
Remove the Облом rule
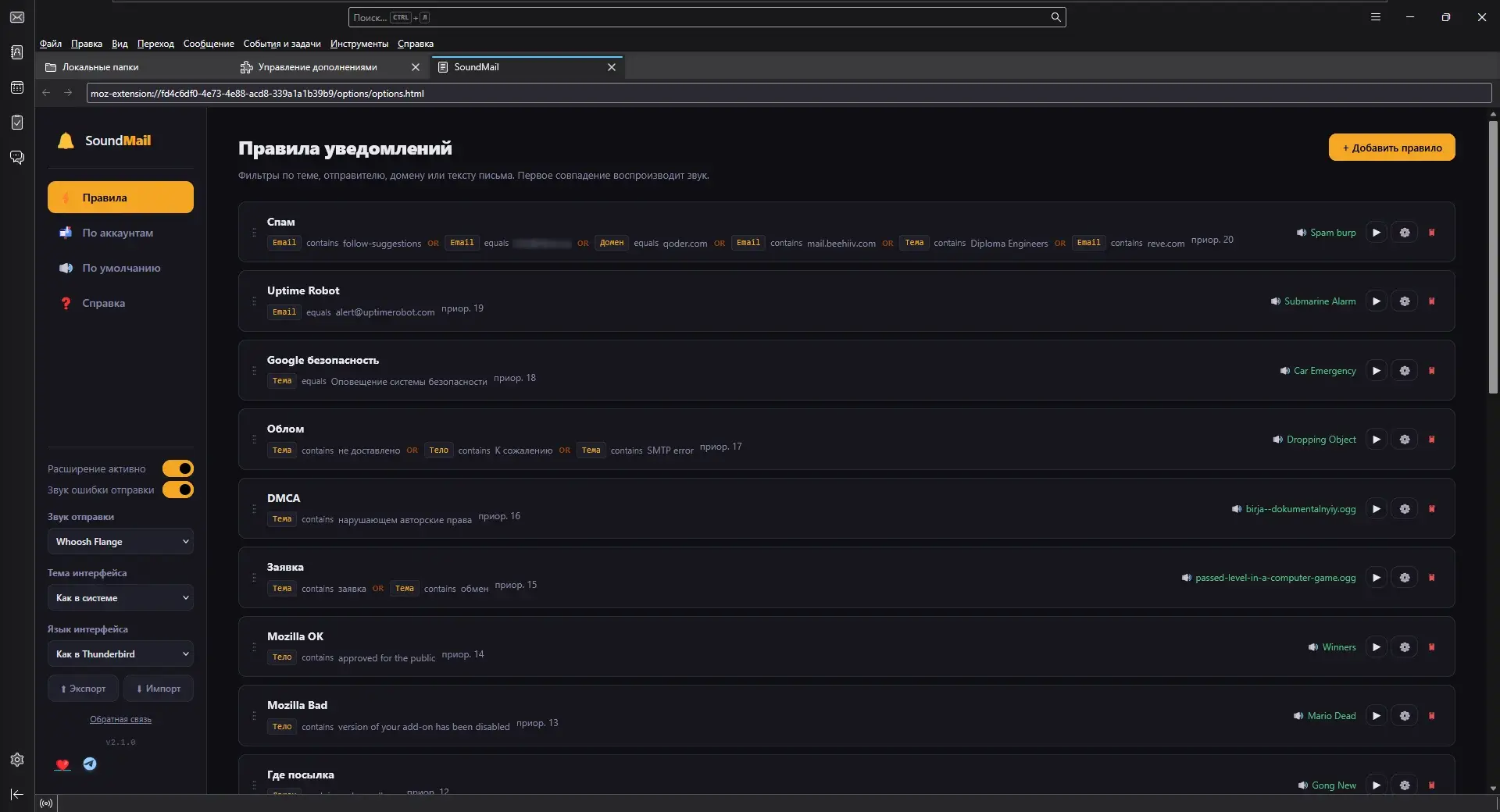tap(1431, 440)
